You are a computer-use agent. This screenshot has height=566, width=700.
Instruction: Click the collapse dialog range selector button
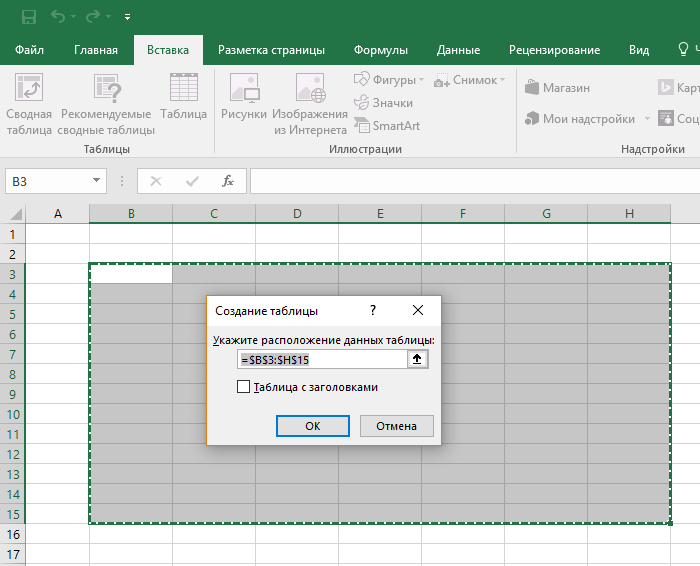click(x=417, y=359)
